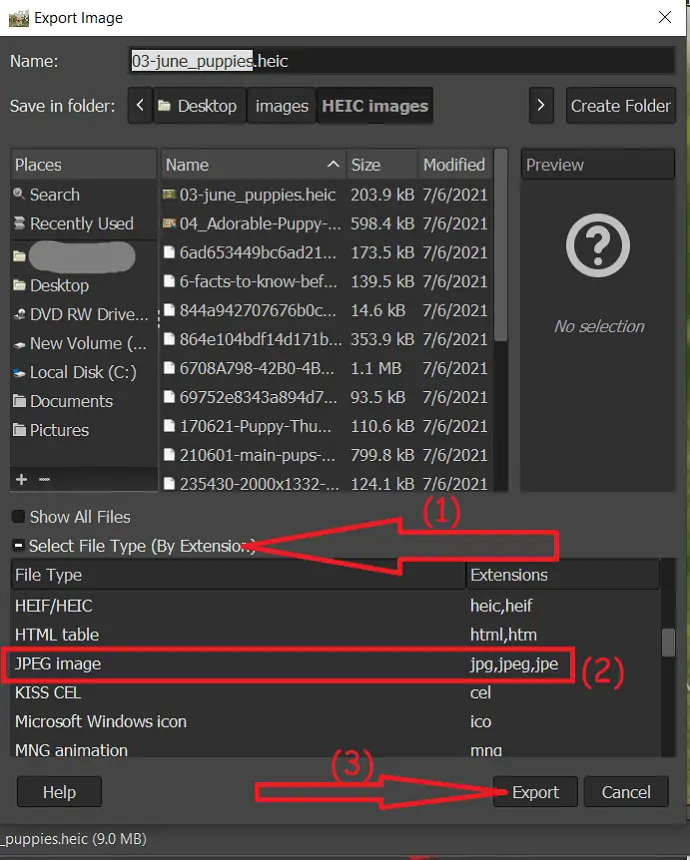690x860 pixels.
Task: Open New Volume in Places
Action: point(83,343)
